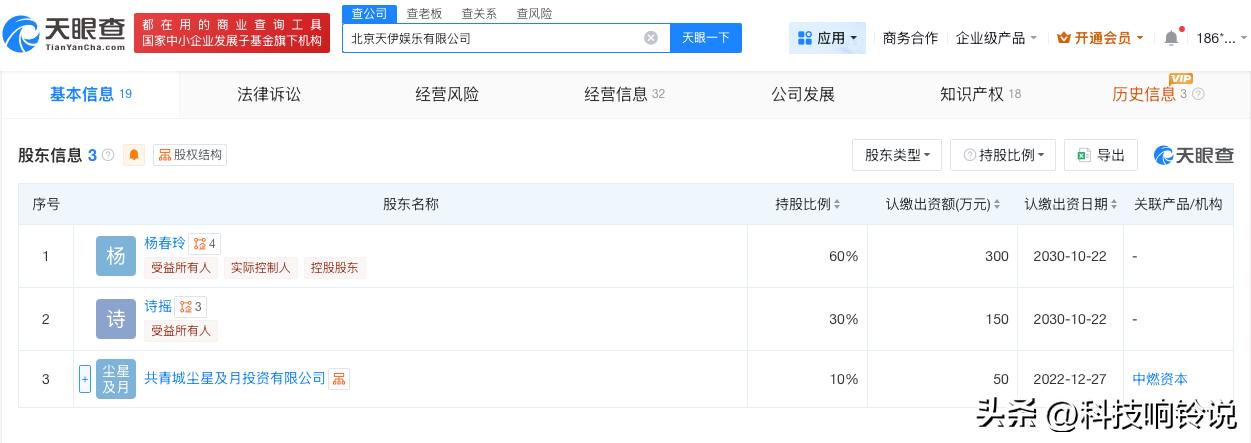This screenshot has height=443, width=1251.
Task: Sort by 持股比例 column arrows
Action: (837, 204)
